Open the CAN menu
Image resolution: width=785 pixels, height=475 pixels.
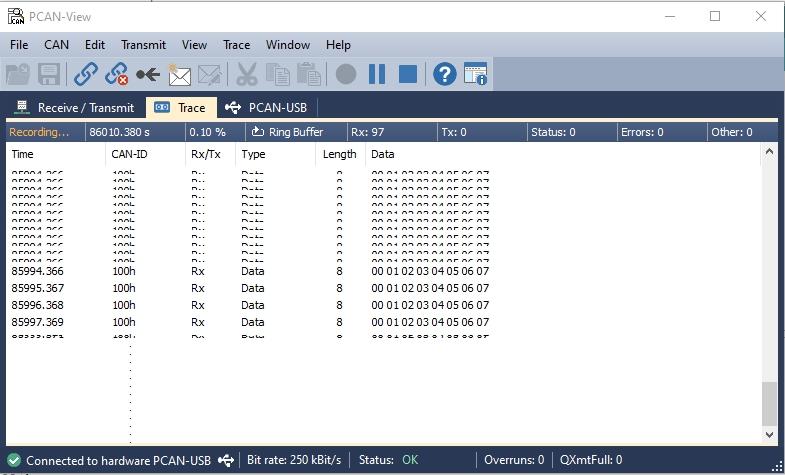point(57,45)
